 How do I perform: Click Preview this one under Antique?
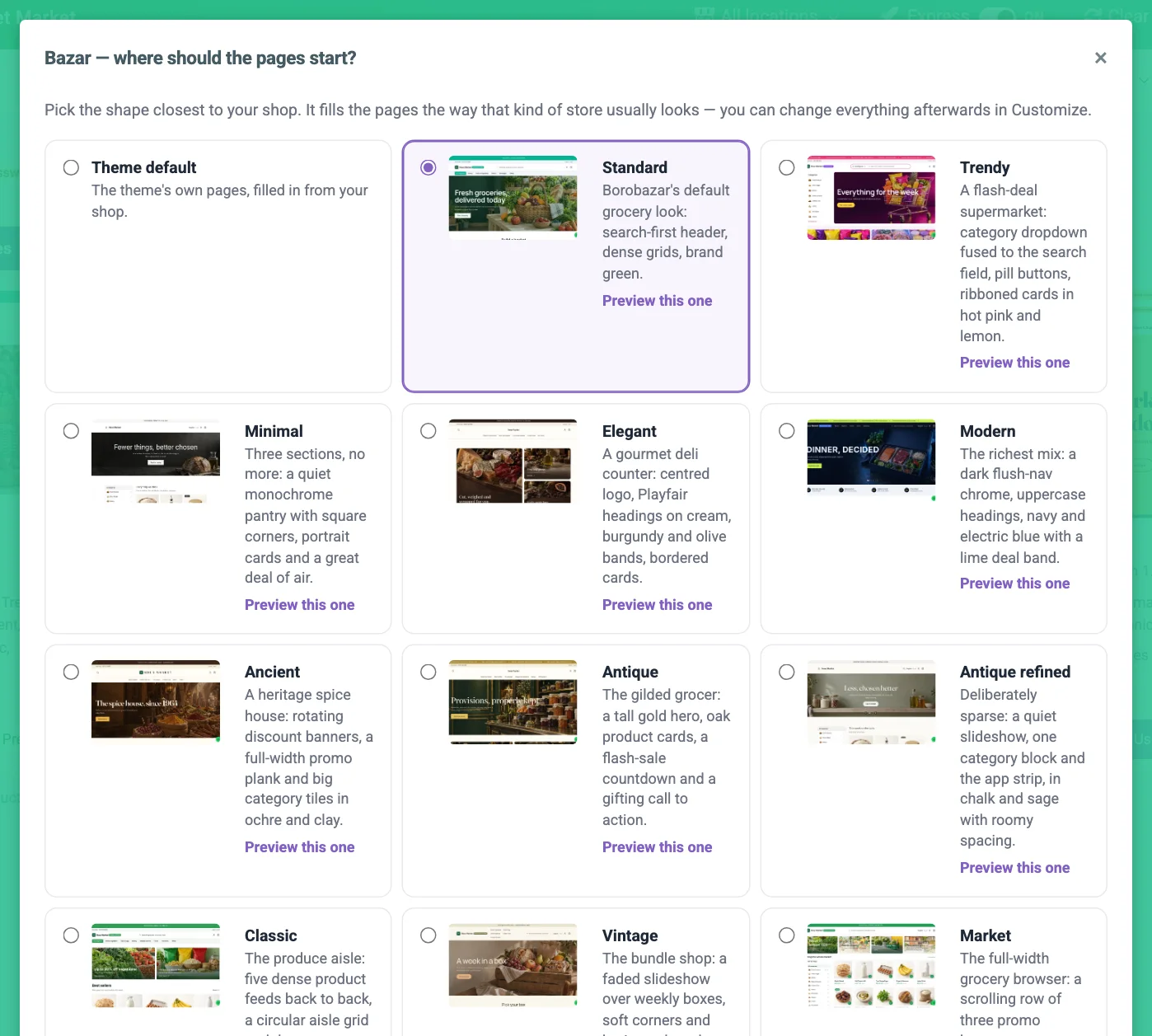point(657,847)
